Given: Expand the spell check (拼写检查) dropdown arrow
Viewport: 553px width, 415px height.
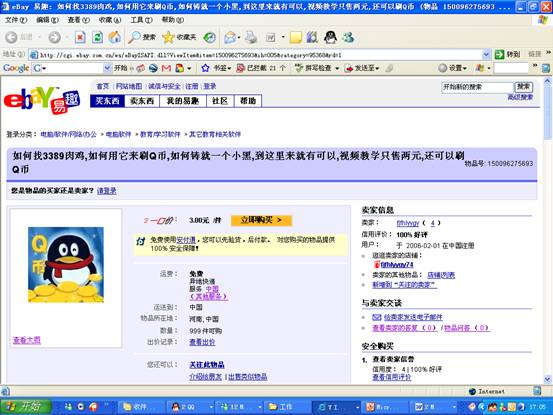Looking at the screenshot, I should coord(337,68).
